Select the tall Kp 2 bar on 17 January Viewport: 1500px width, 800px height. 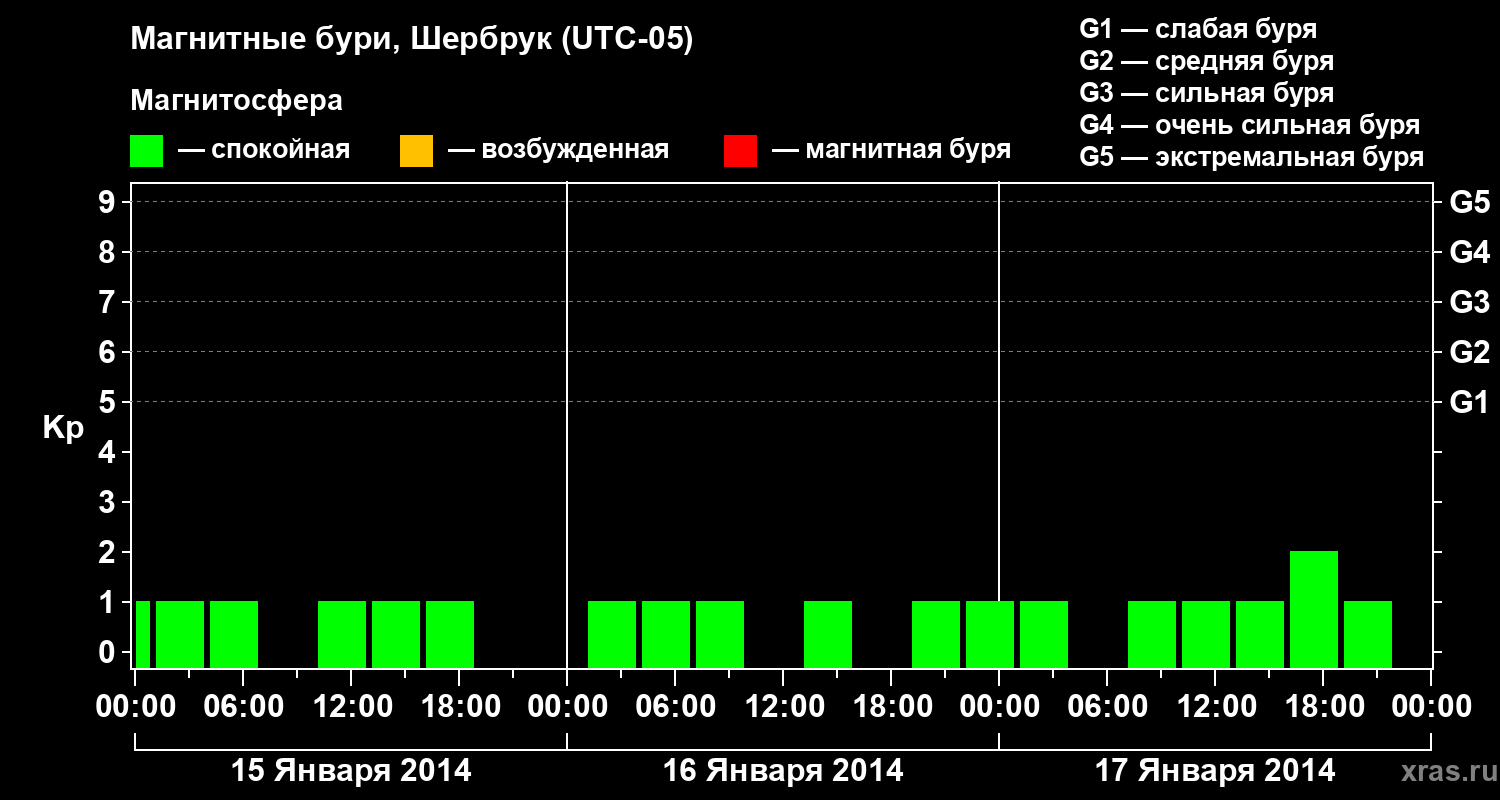(x=1314, y=609)
